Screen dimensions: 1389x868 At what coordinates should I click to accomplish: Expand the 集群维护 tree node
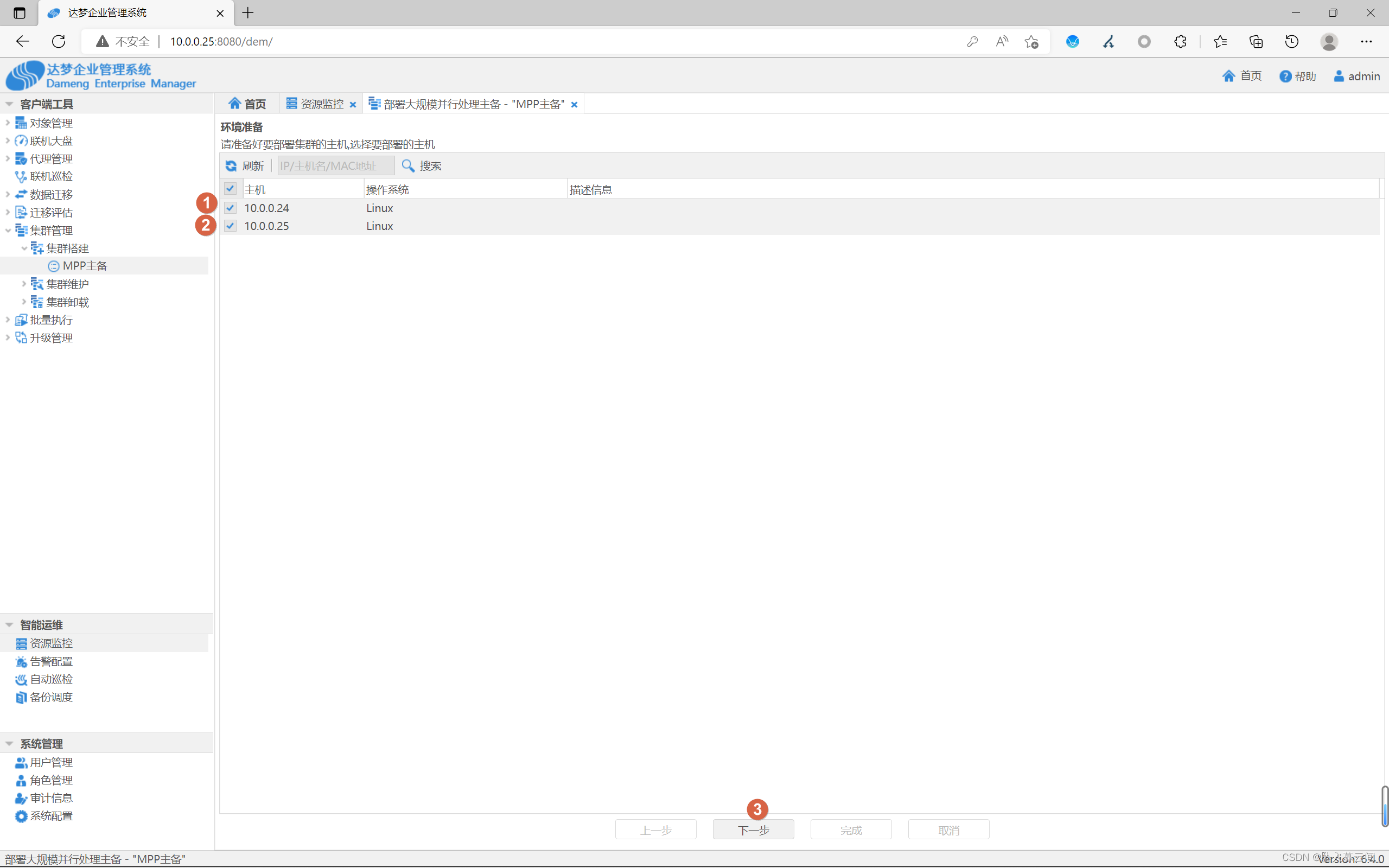pyautogui.click(x=24, y=284)
